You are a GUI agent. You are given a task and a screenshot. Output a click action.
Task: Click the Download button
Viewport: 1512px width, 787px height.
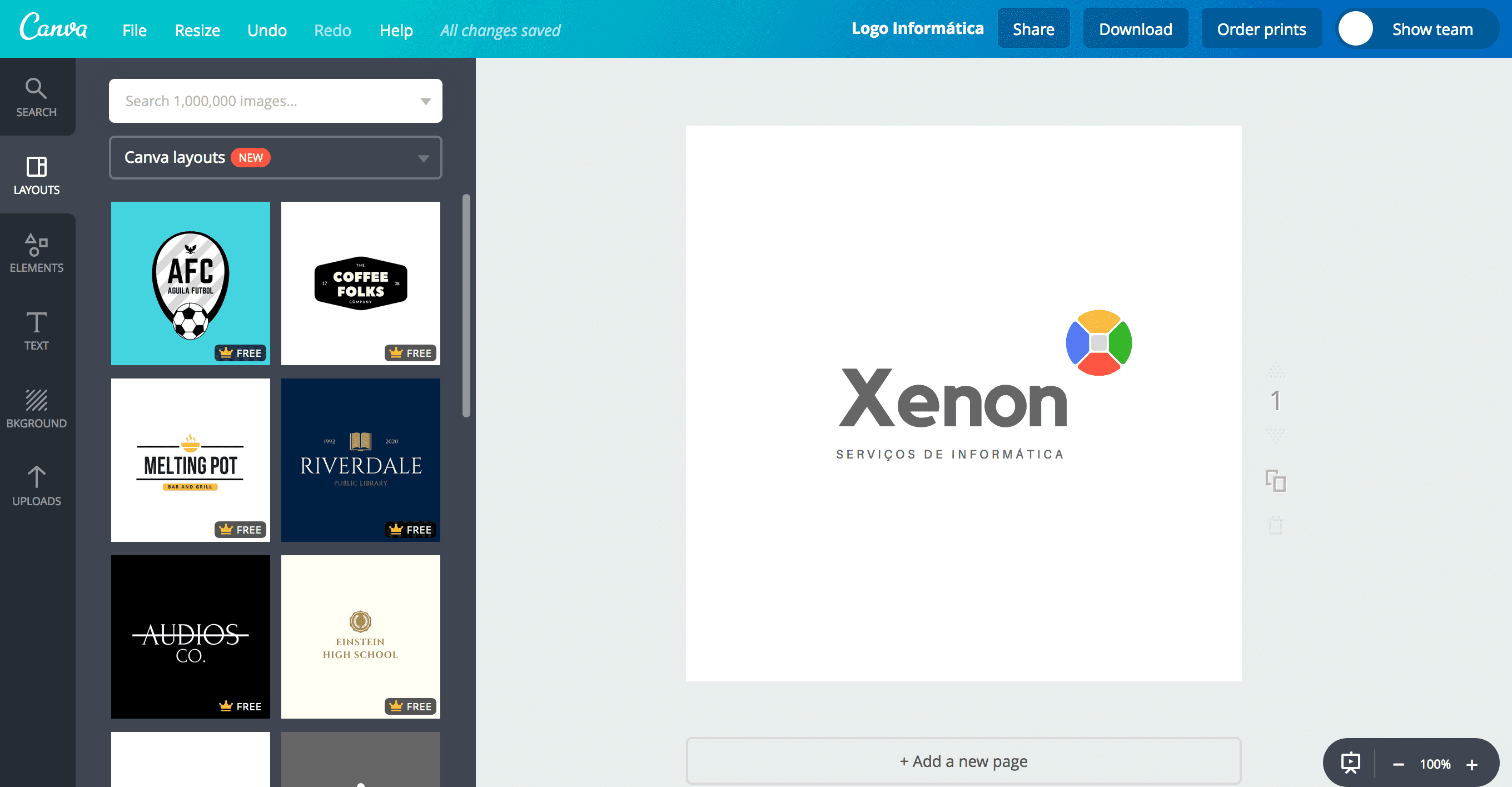[x=1135, y=28]
